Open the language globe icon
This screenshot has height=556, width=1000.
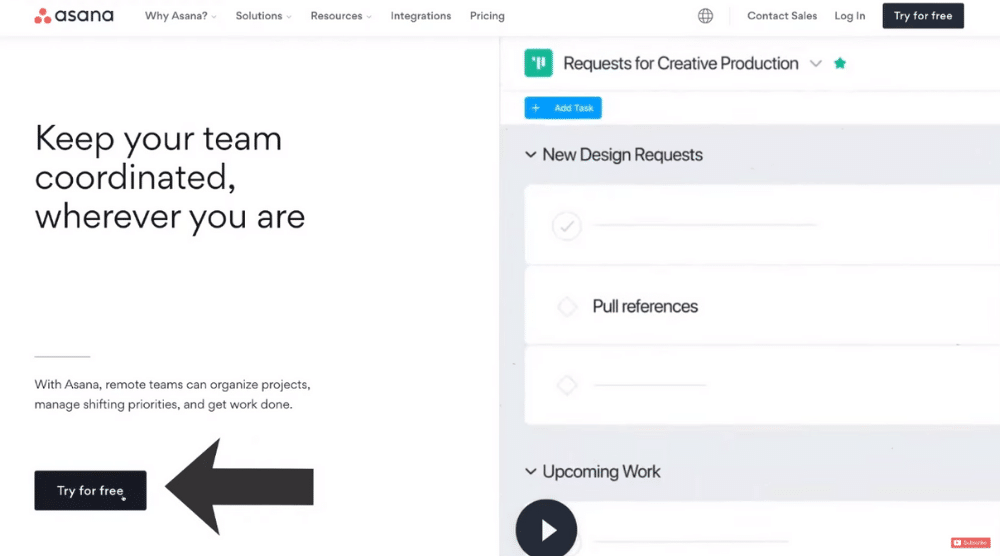click(x=705, y=16)
